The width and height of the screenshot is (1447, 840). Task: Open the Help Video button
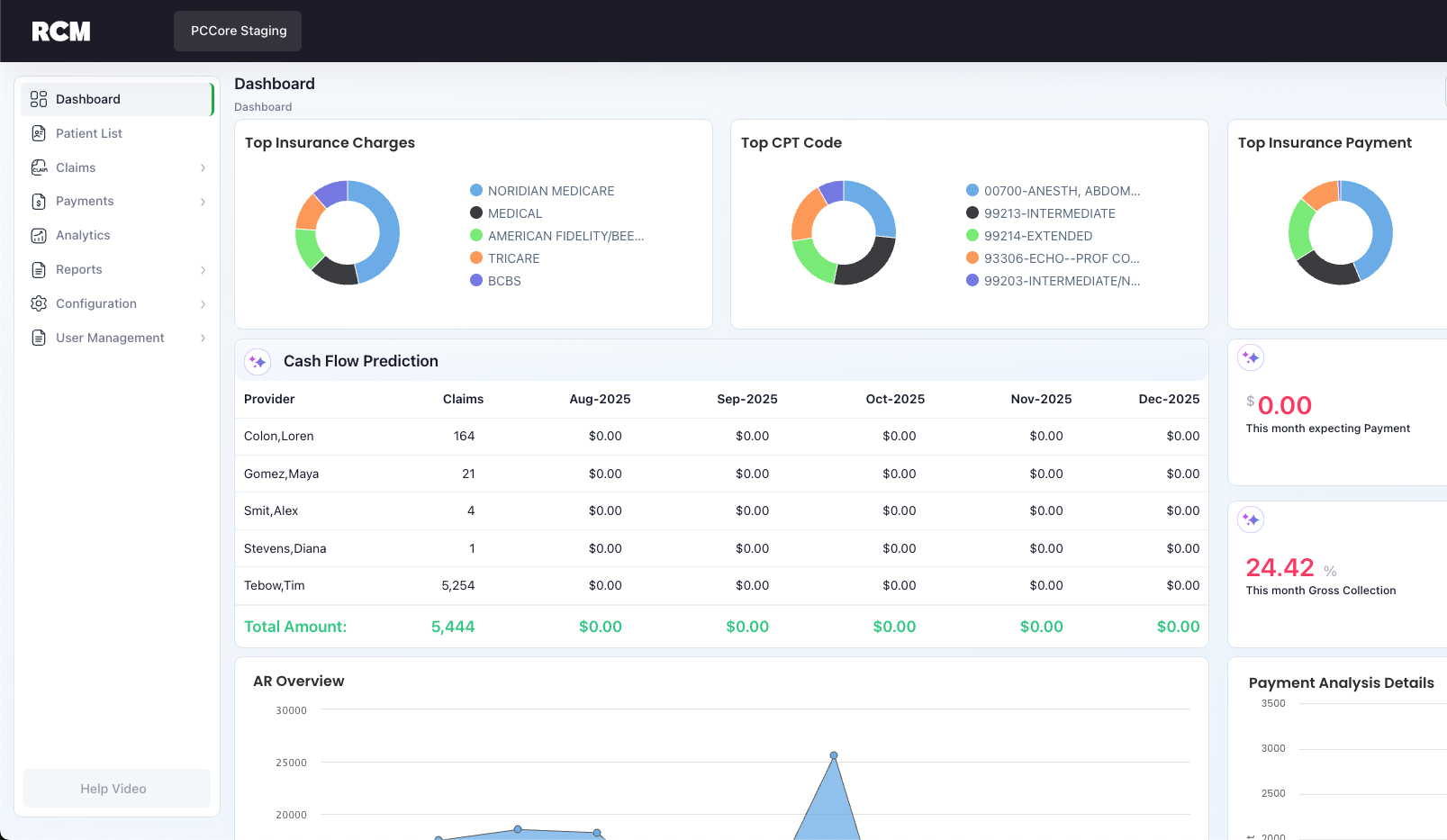coord(117,789)
